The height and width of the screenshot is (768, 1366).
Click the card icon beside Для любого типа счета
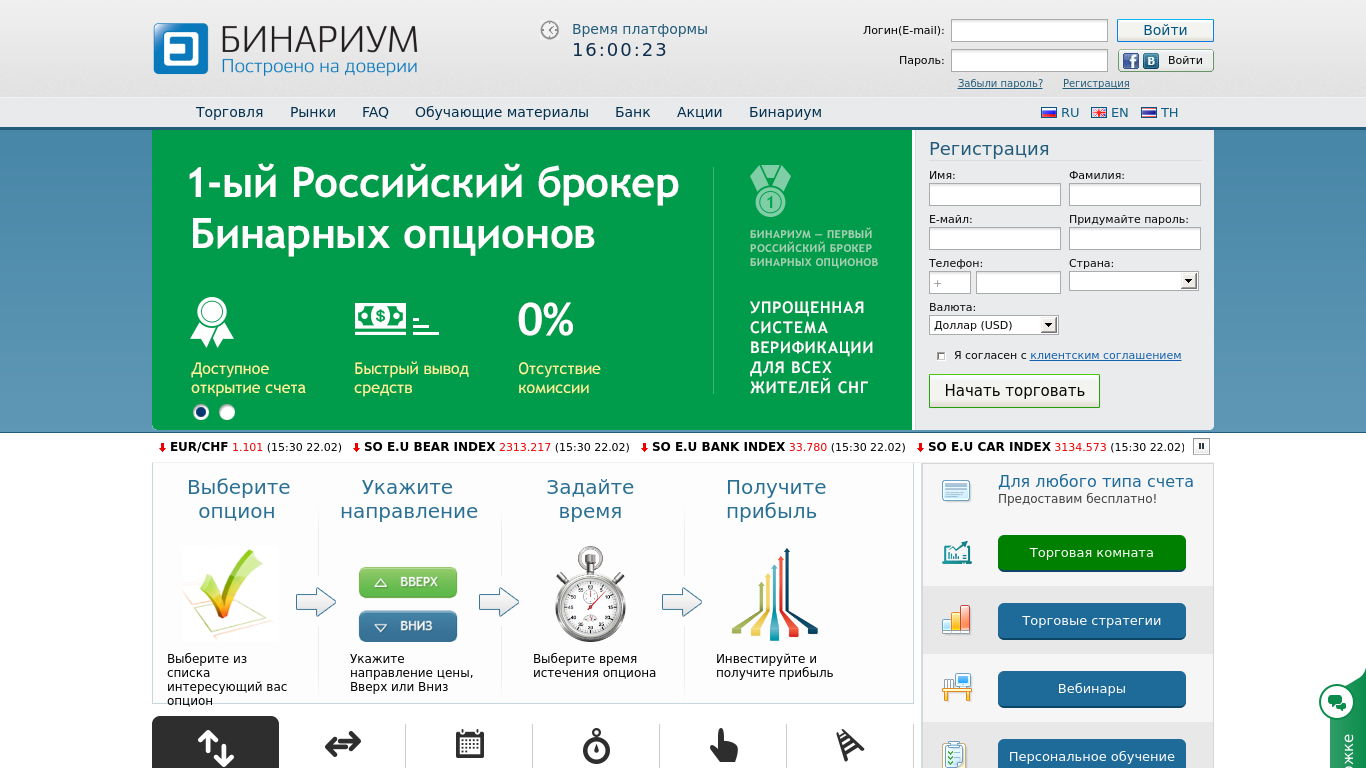point(956,491)
